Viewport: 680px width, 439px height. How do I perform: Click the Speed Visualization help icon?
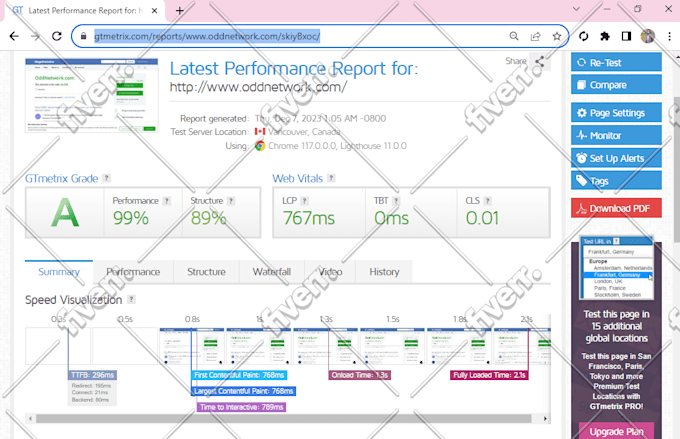coord(131,299)
